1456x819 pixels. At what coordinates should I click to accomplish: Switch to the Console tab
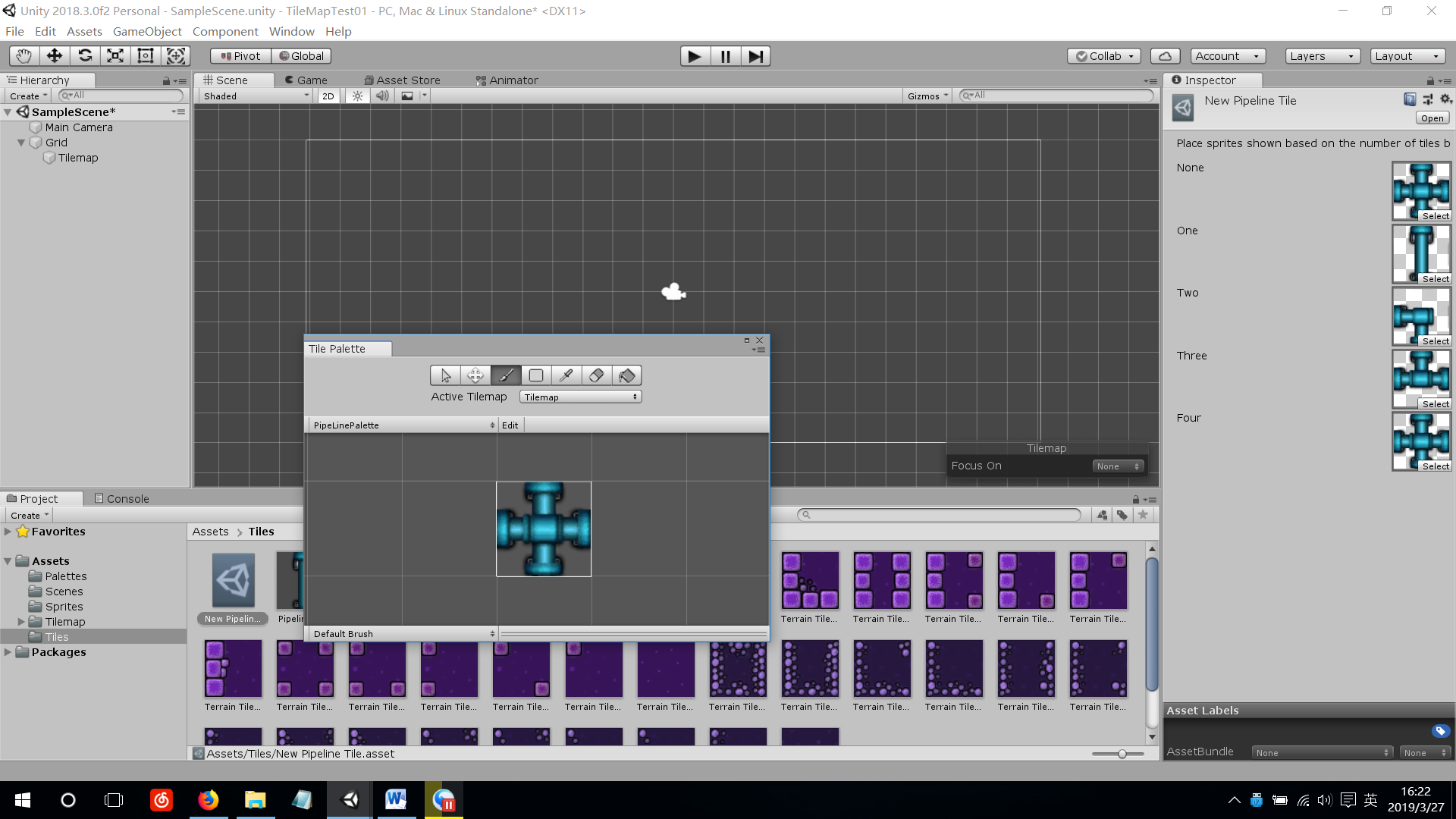(121, 498)
